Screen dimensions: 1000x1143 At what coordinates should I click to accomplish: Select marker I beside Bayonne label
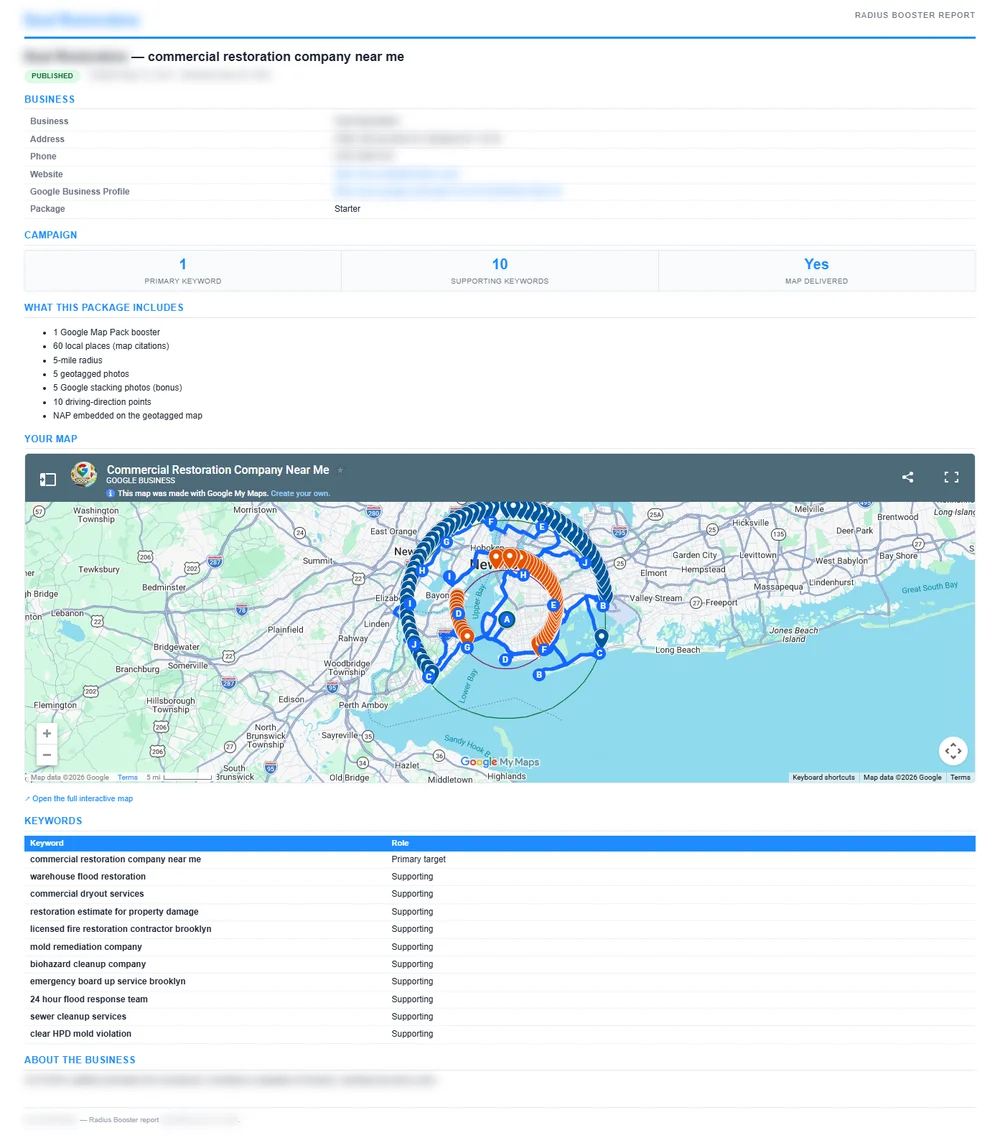click(450, 577)
